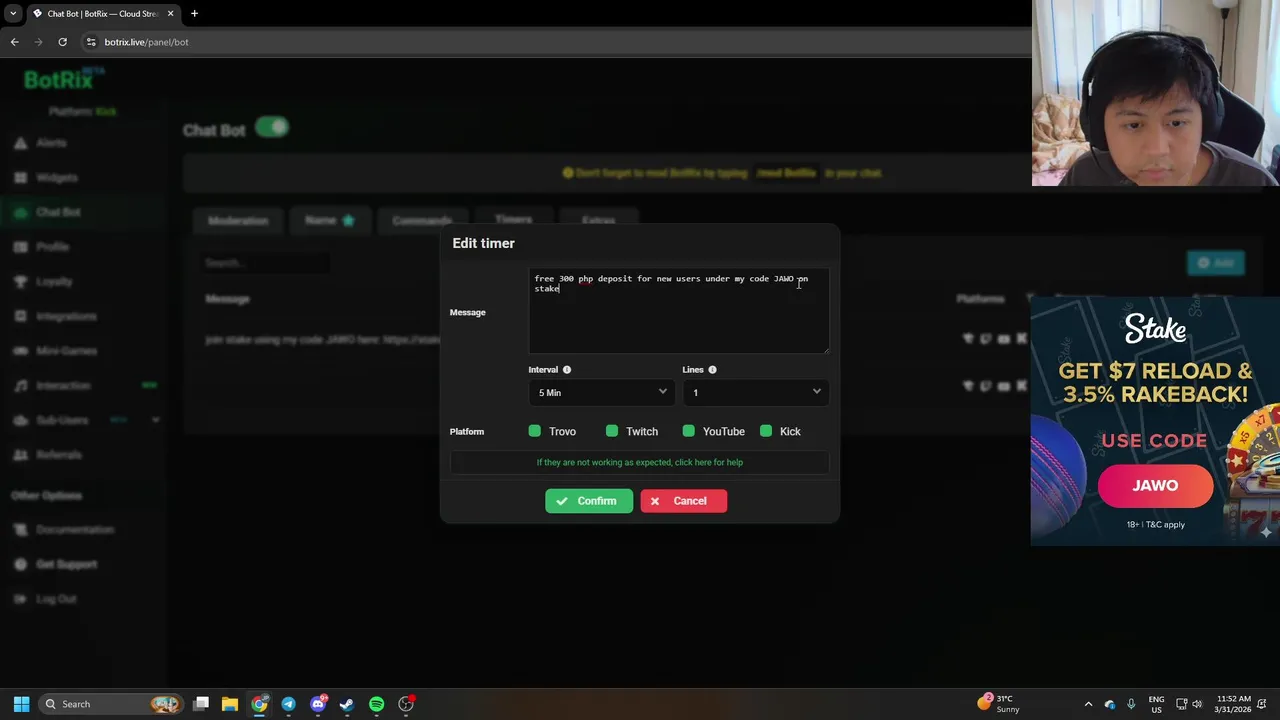Open Widgets icon in sidebar
This screenshot has width=1280, height=720.
tap(20, 178)
